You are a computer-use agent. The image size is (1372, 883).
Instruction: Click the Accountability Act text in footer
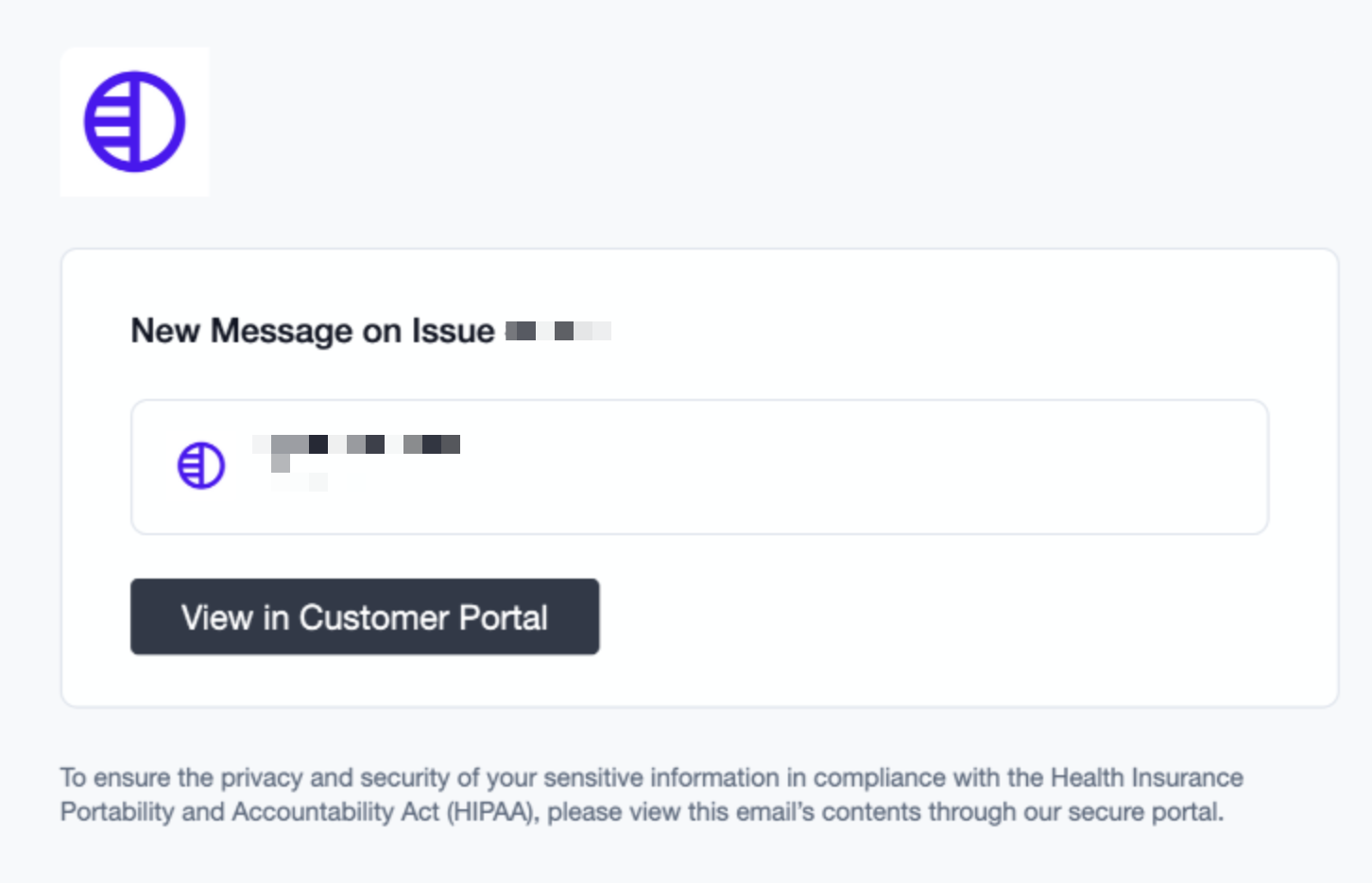[x=335, y=812]
